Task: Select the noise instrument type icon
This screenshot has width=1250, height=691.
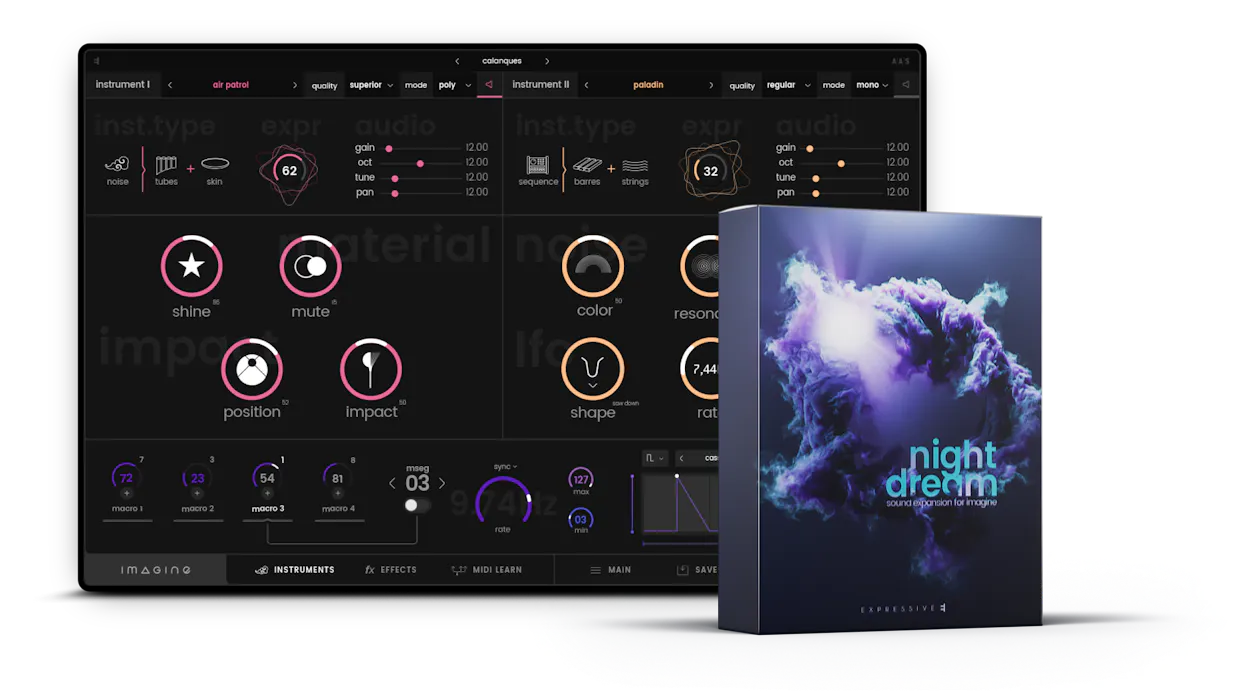Action: (117, 164)
